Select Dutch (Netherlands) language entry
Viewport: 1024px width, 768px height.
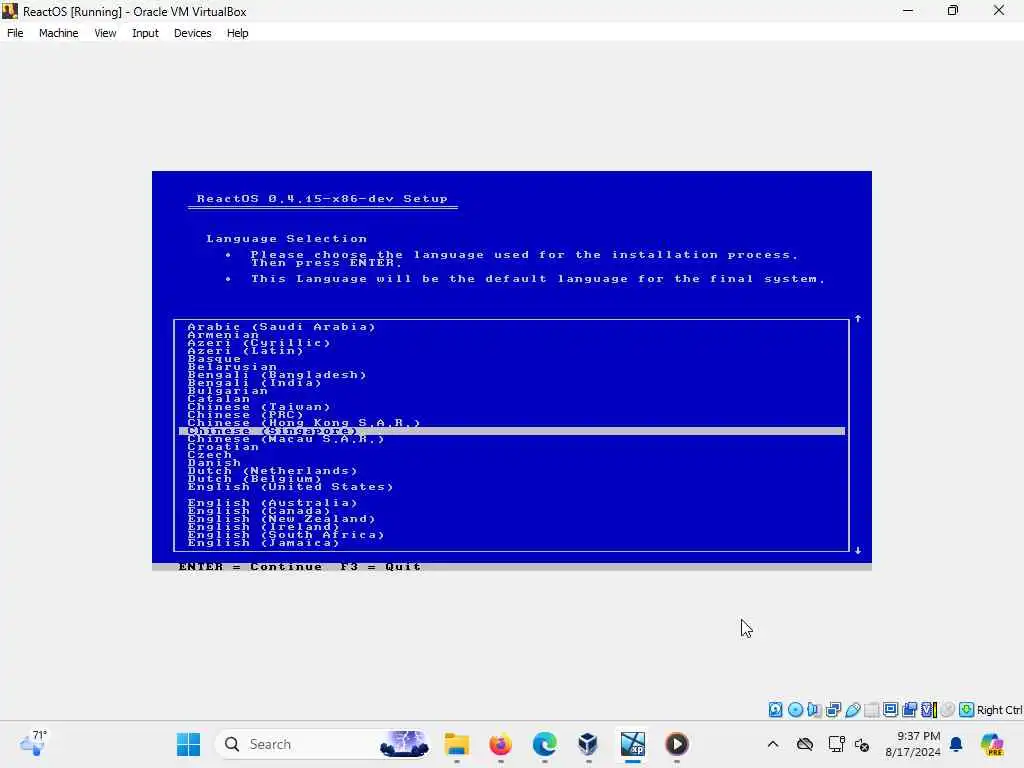(x=272, y=471)
